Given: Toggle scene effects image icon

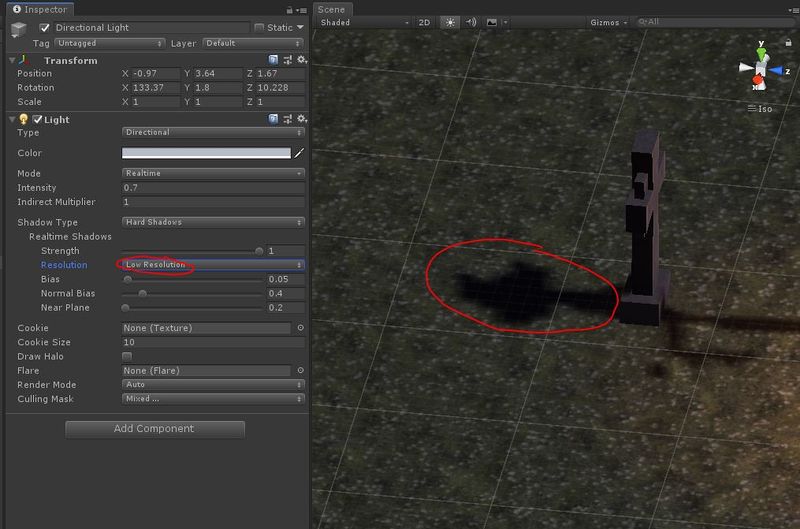Looking at the screenshot, I should pyautogui.click(x=491, y=22).
